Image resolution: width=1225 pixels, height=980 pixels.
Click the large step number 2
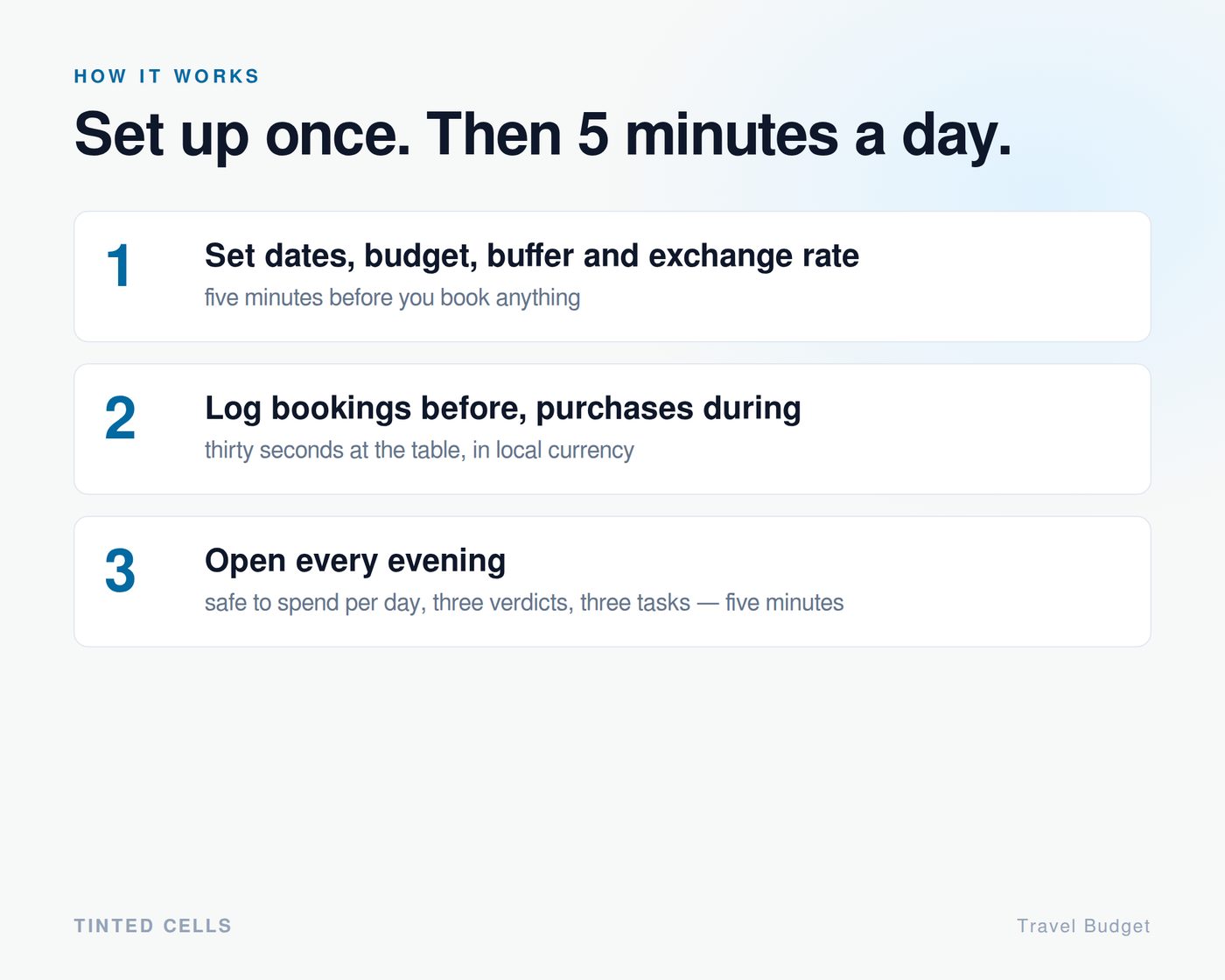click(x=120, y=418)
